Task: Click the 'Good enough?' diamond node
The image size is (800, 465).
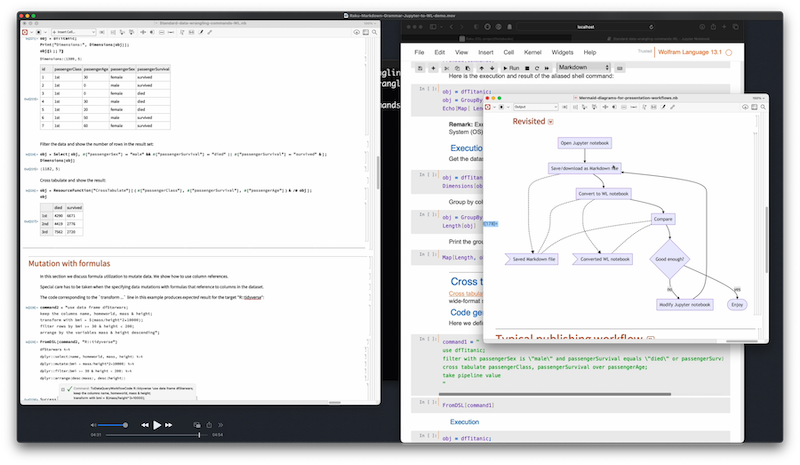Action: click(669, 259)
